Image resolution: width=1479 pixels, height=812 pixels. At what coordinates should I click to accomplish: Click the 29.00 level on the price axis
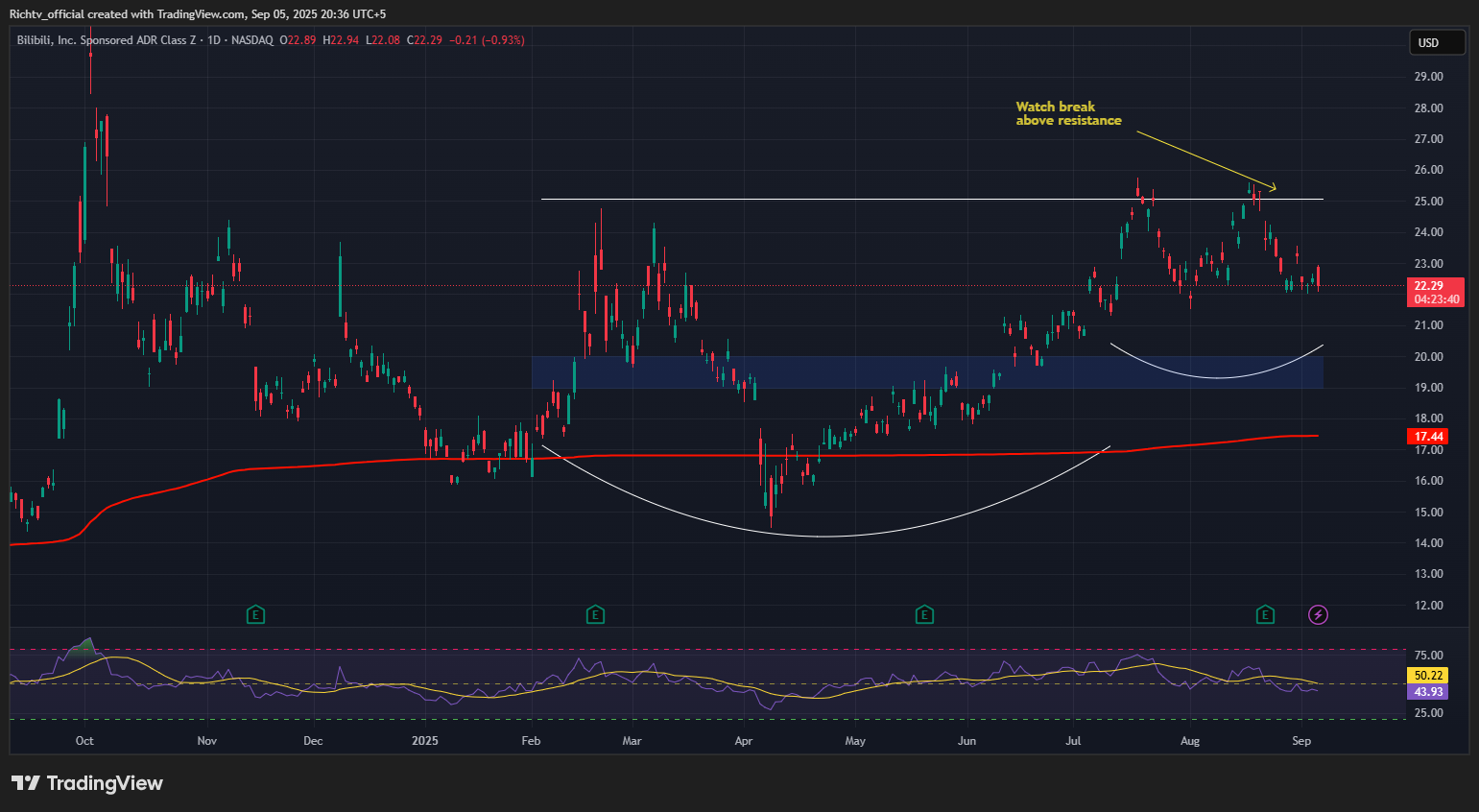tap(1428, 77)
